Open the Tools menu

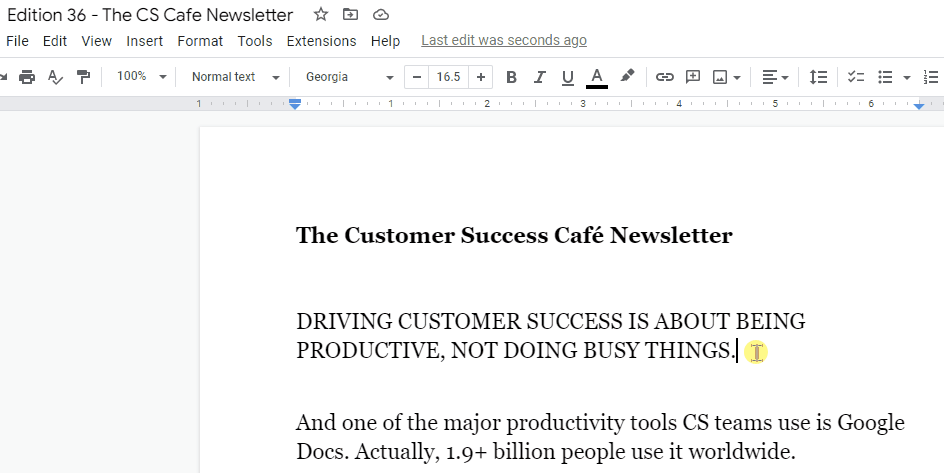[x=255, y=41]
